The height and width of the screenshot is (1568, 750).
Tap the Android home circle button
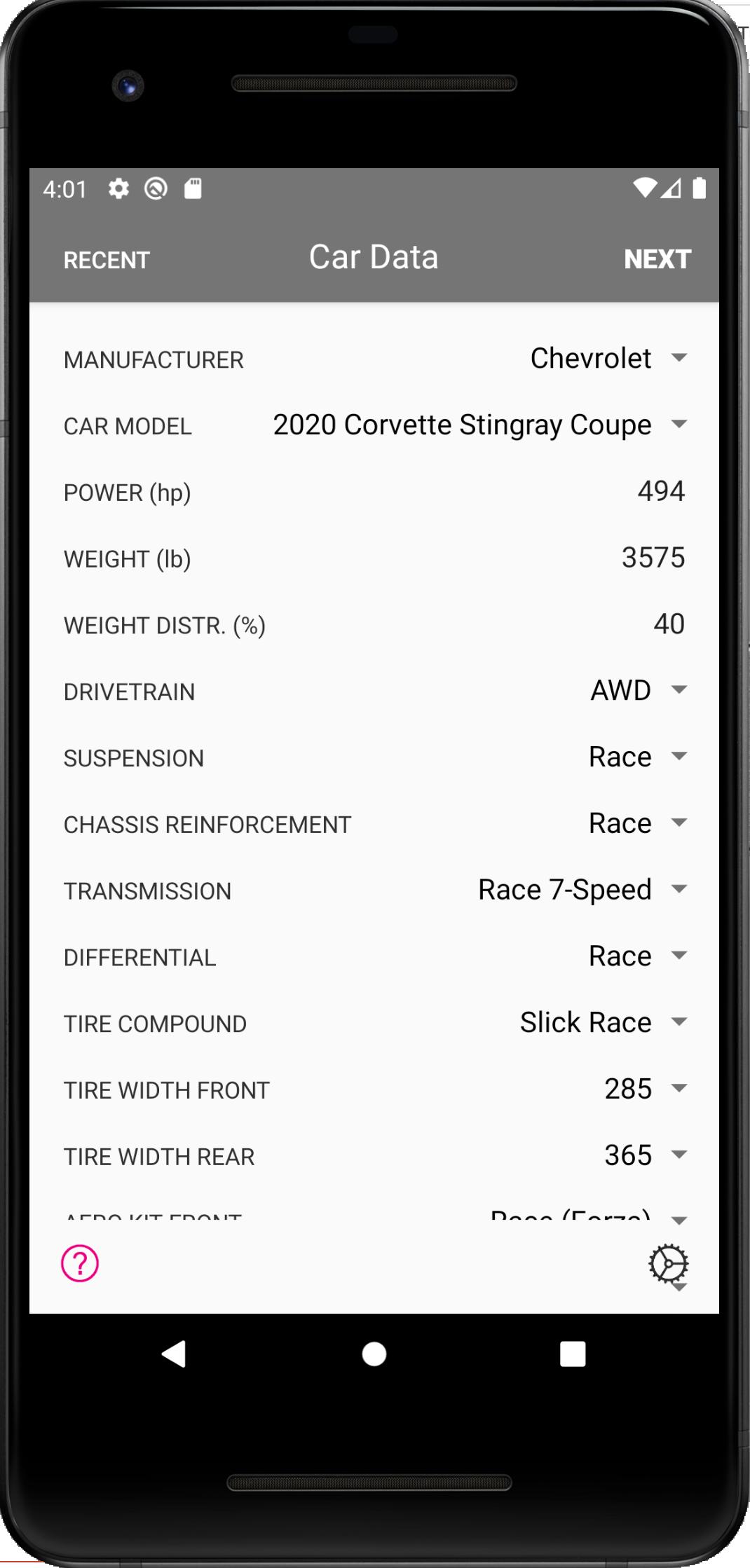pos(374,1354)
